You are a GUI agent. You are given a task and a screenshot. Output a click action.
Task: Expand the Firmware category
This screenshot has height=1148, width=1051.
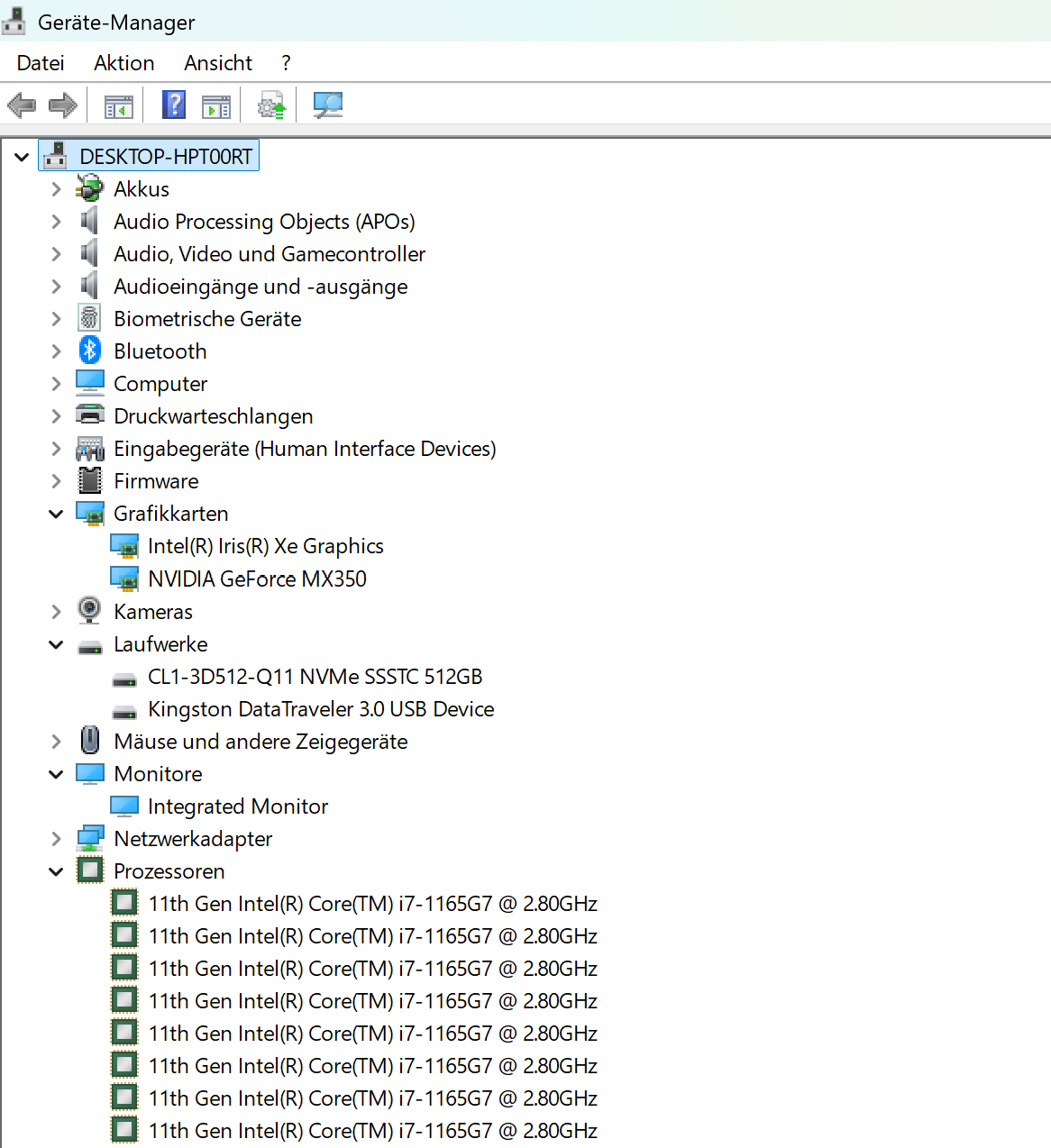coord(56,480)
